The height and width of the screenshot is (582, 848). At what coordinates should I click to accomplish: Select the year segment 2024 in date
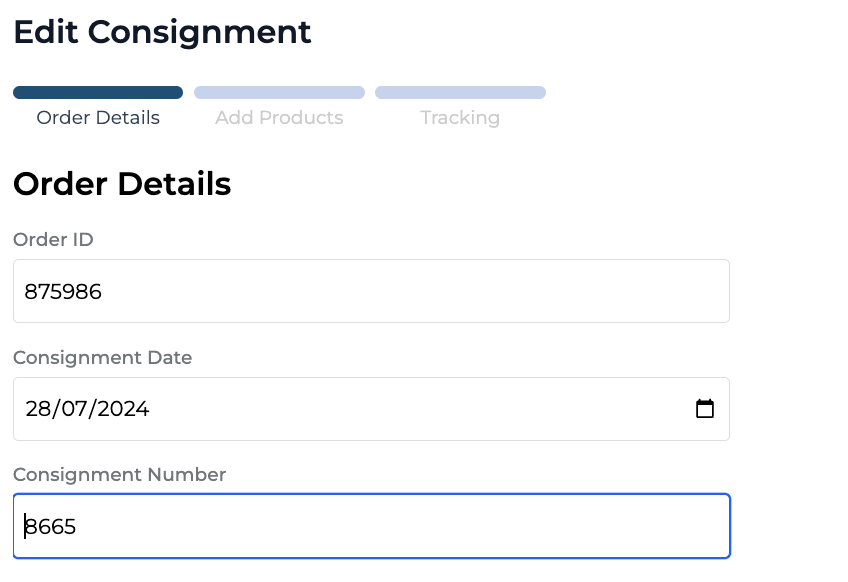(x=122, y=409)
